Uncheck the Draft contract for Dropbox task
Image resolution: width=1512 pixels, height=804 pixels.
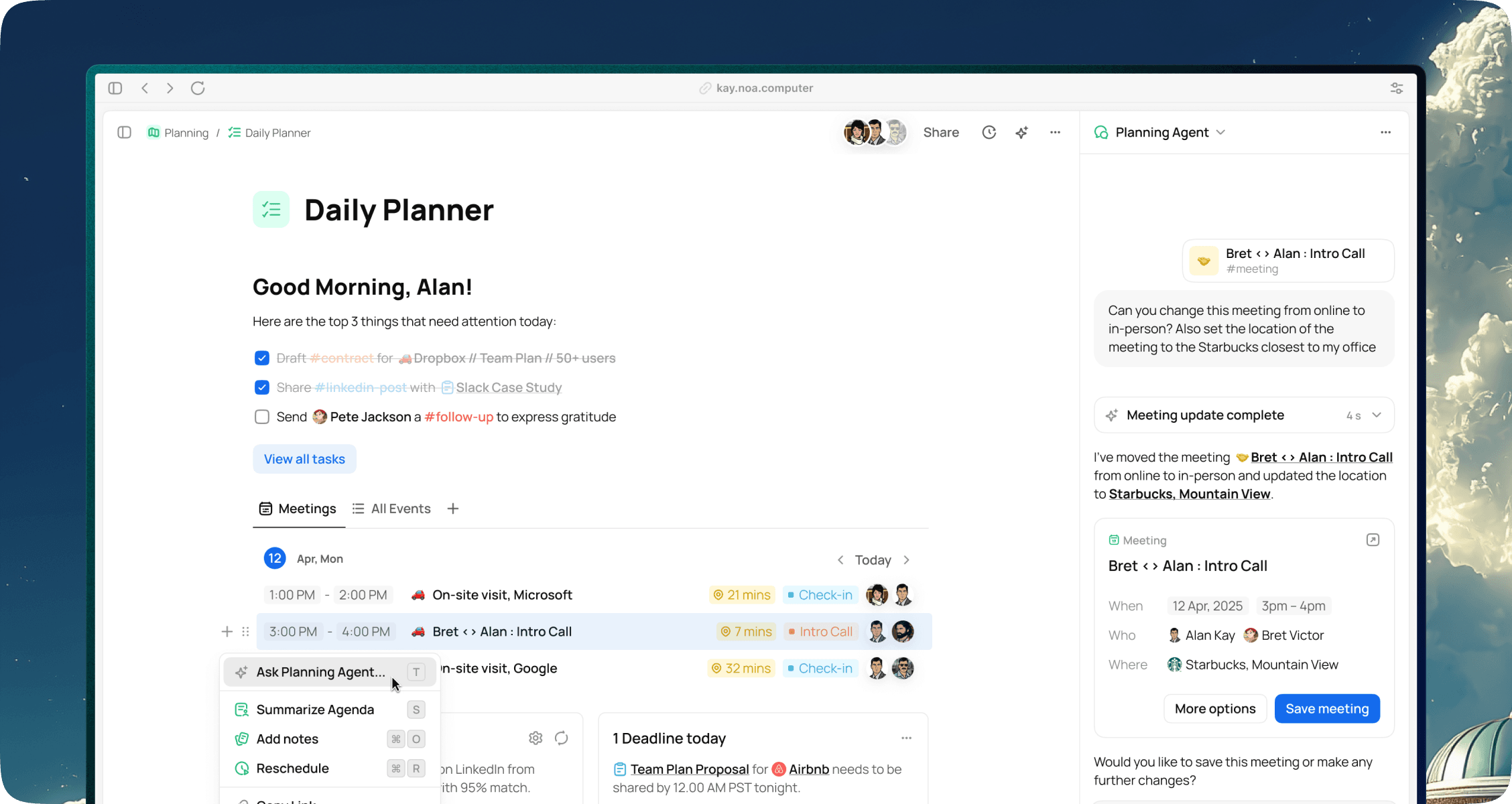pyautogui.click(x=262, y=358)
